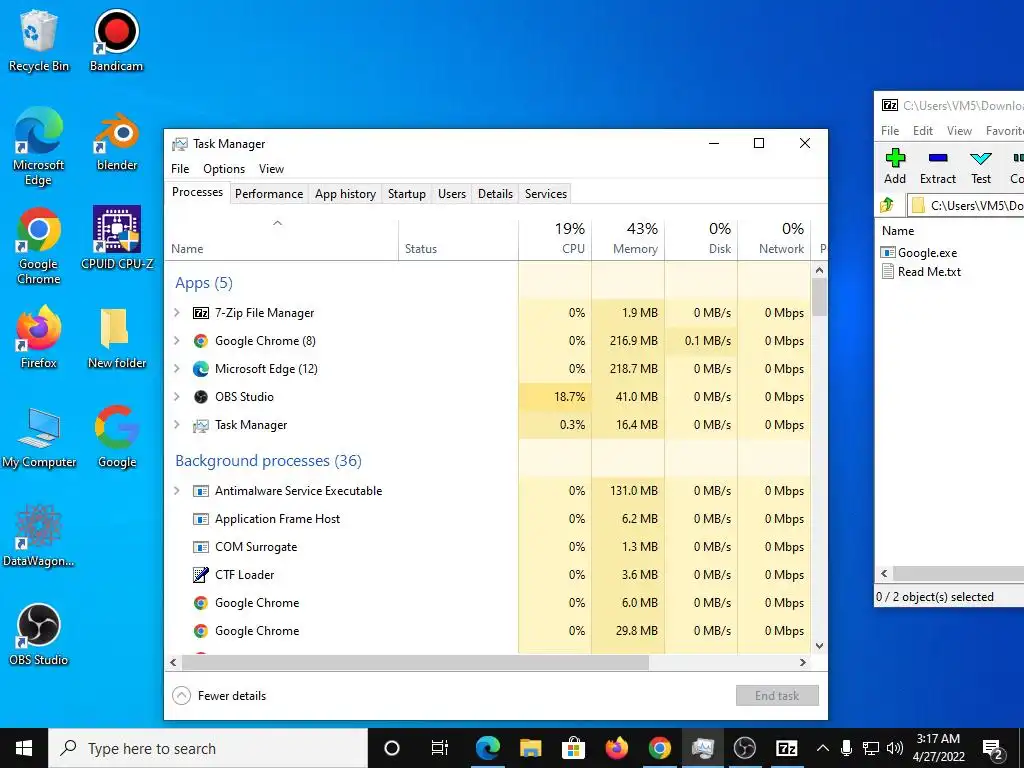The width and height of the screenshot is (1024, 768).
Task: Switch to the Startup tab
Action: (406, 194)
